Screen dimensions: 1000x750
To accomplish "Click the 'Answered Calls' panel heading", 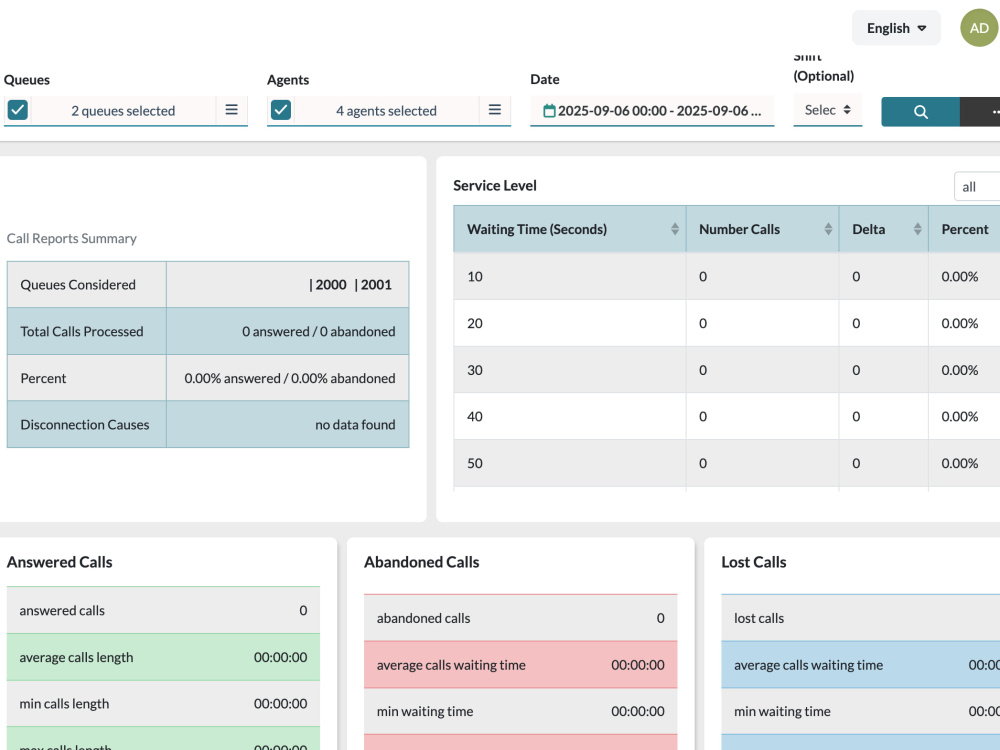I will pos(59,562).
